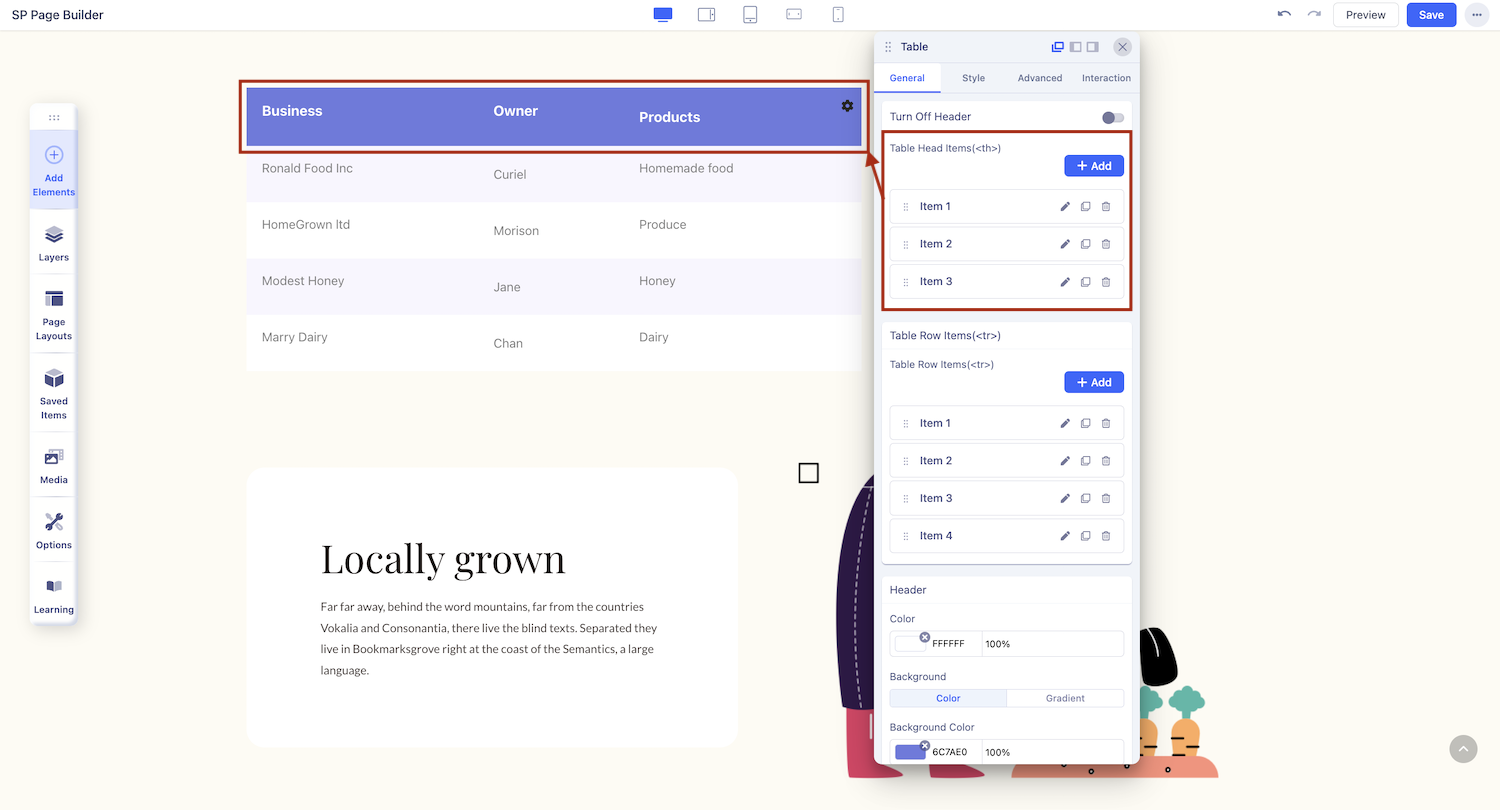Open the Media library
The width and height of the screenshot is (1500, 810).
54,465
